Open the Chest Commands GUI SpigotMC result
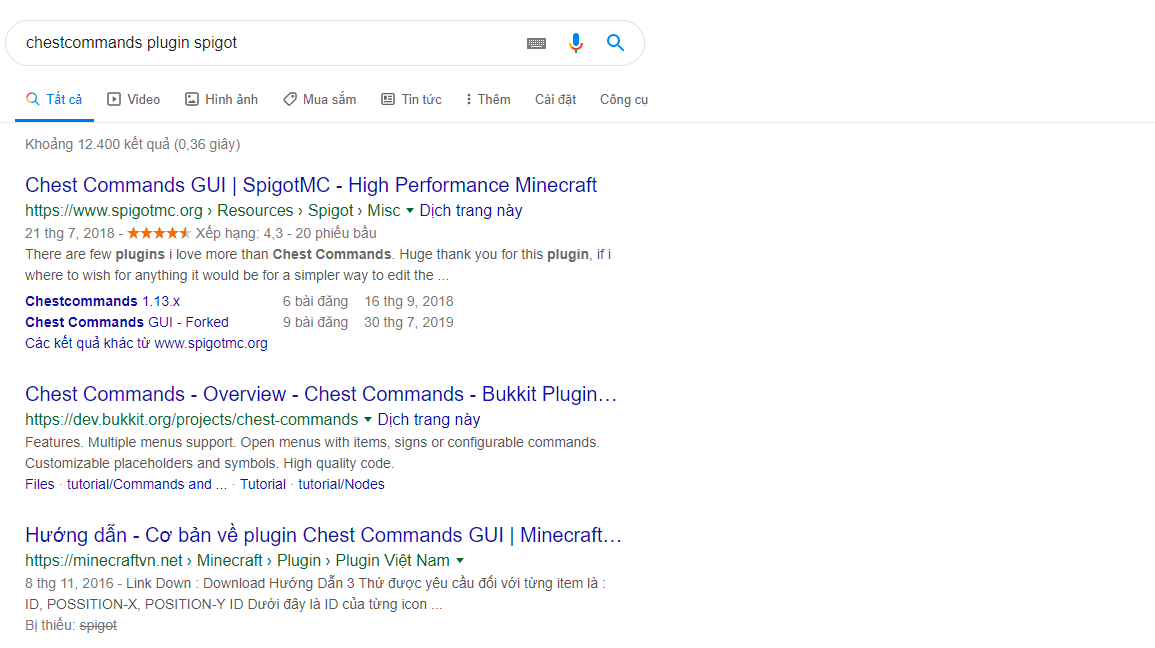This screenshot has width=1155, height=648. coord(311,185)
